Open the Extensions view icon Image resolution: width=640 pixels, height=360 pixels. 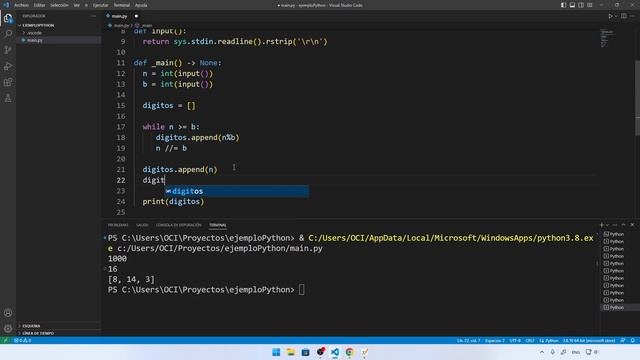click(8, 82)
